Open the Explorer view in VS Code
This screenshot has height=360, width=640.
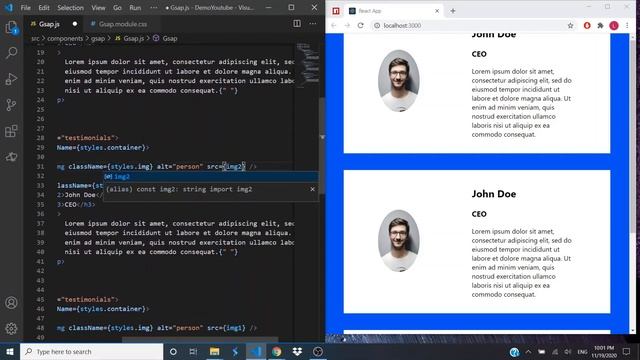(x=11, y=28)
